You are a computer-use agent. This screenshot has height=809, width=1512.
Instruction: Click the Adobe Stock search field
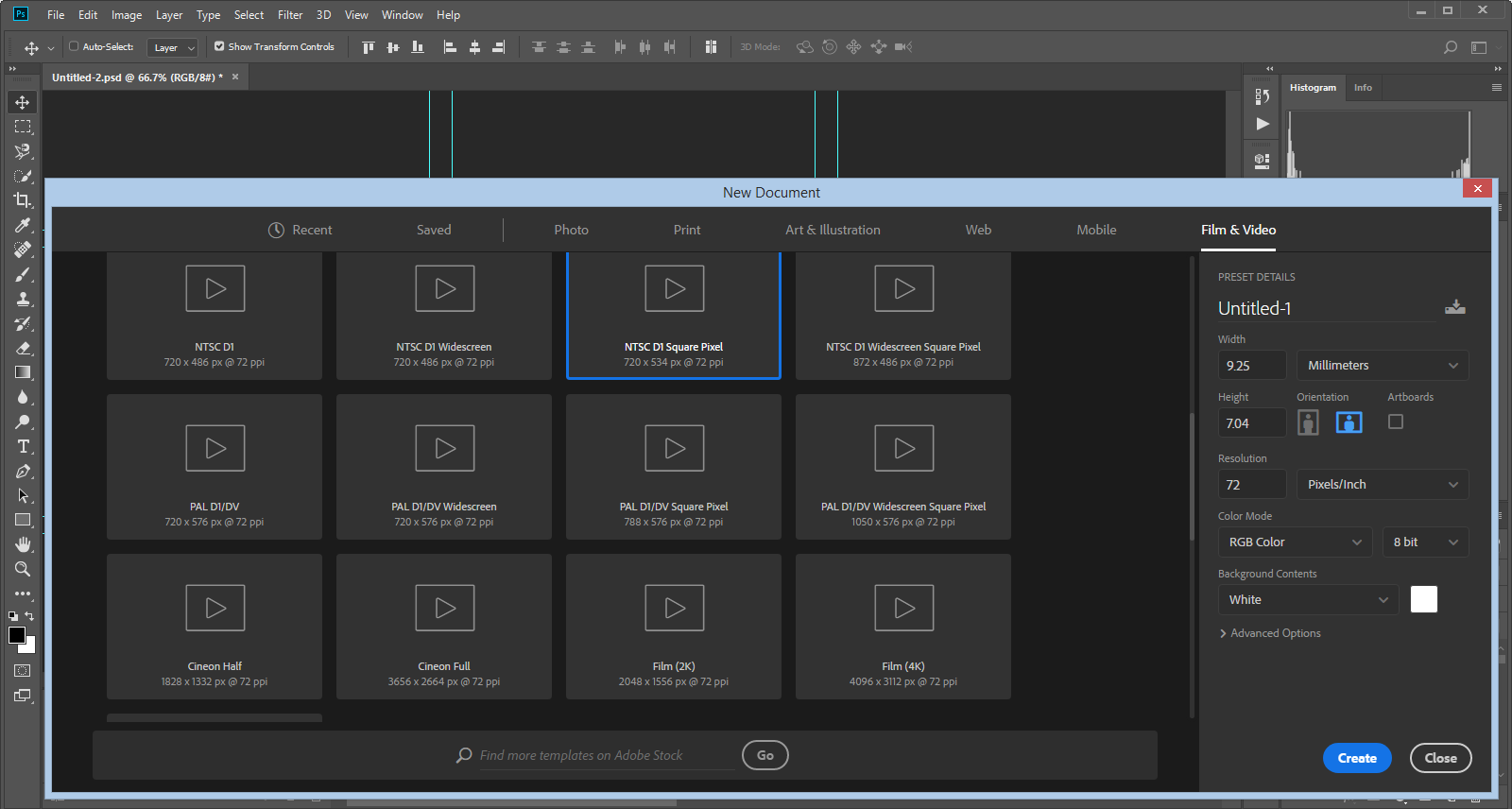point(607,755)
